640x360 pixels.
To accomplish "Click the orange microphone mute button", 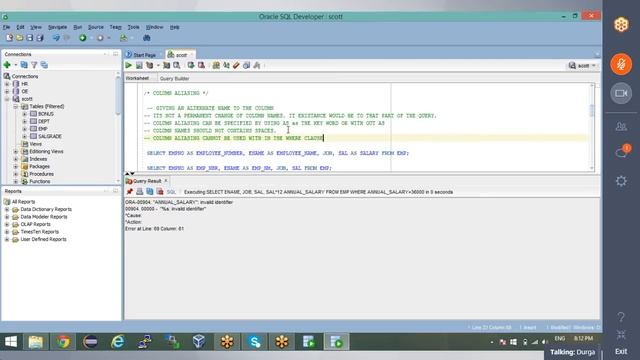I will pyautogui.click(x=621, y=64).
